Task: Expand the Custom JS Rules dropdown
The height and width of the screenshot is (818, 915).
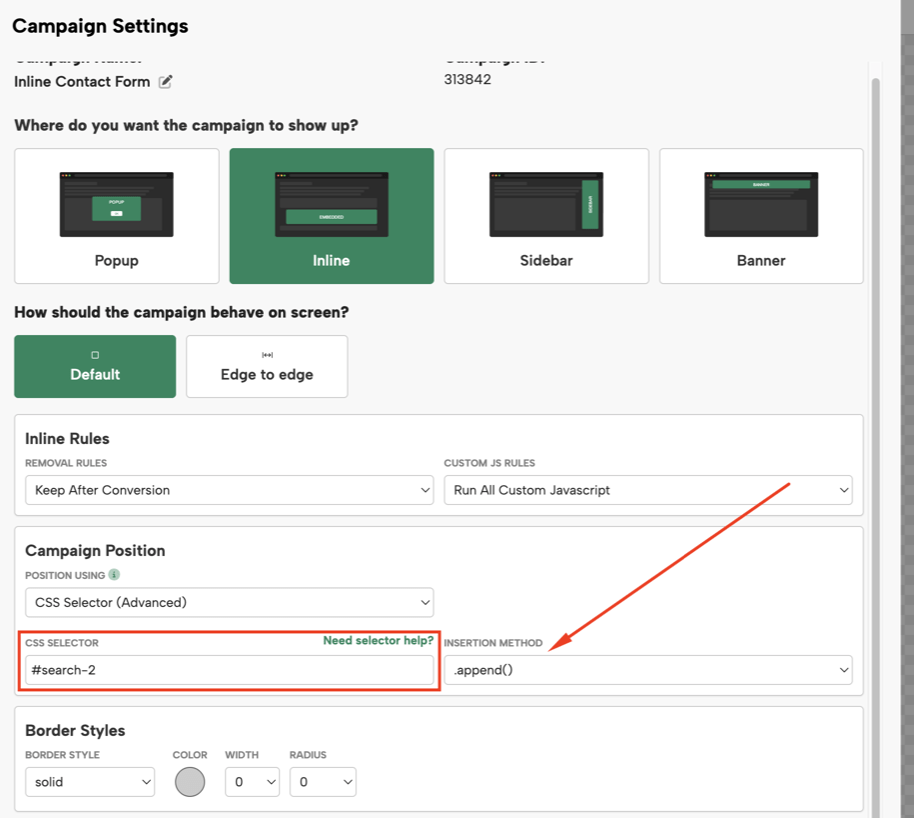Action: 648,490
